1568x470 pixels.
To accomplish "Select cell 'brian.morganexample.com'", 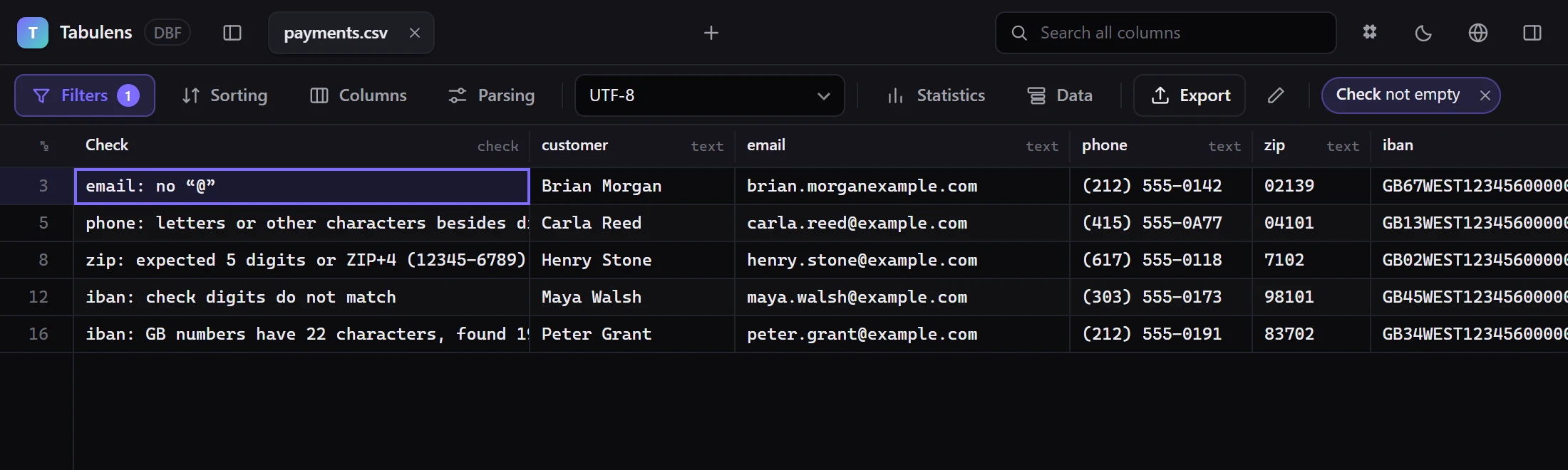I will click(902, 187).
